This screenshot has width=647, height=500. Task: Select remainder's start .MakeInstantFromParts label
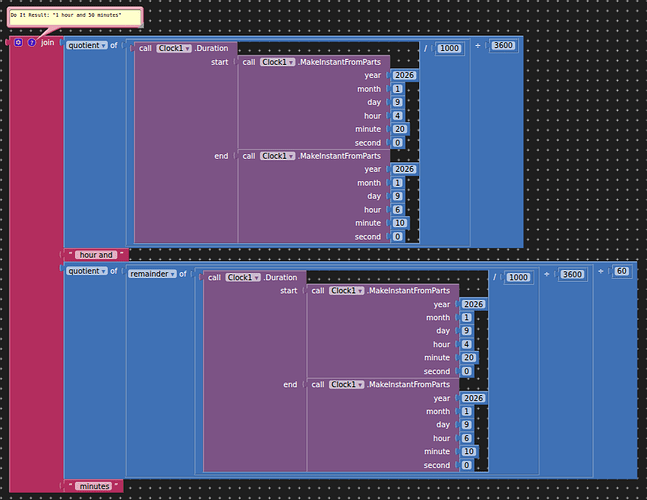[409, 290]
